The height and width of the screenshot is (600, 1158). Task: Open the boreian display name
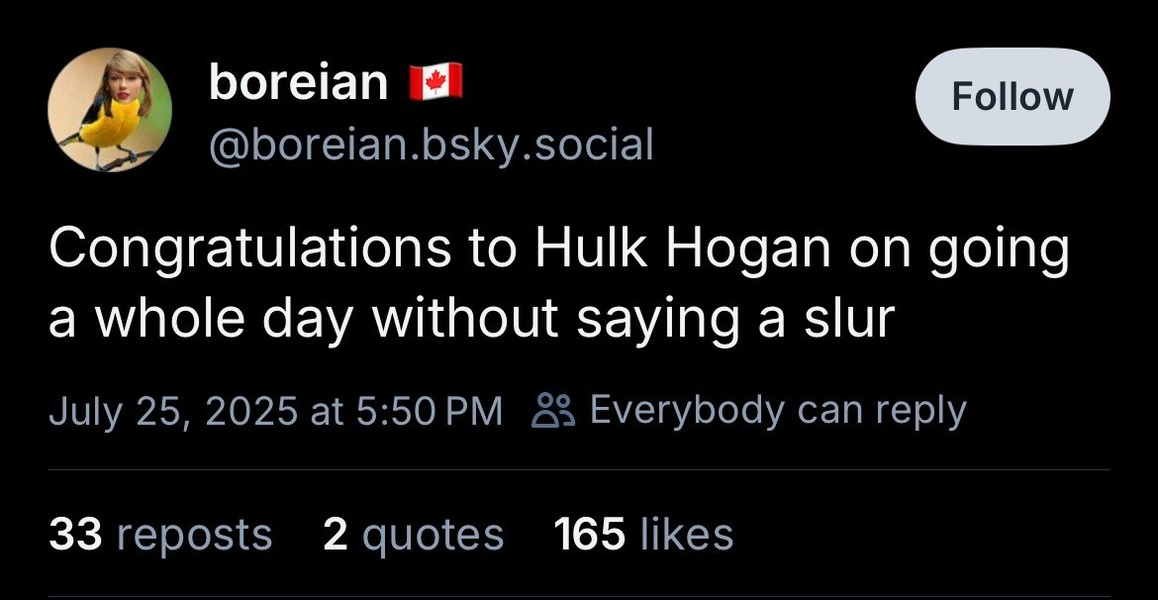298,81
